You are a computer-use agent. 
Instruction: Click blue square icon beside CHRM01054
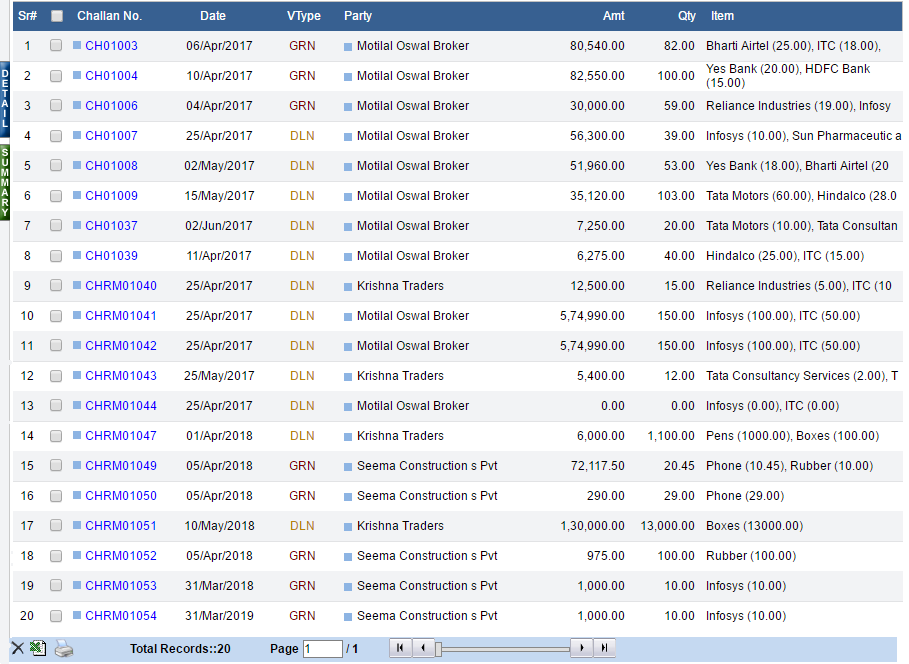pos(77,615)
